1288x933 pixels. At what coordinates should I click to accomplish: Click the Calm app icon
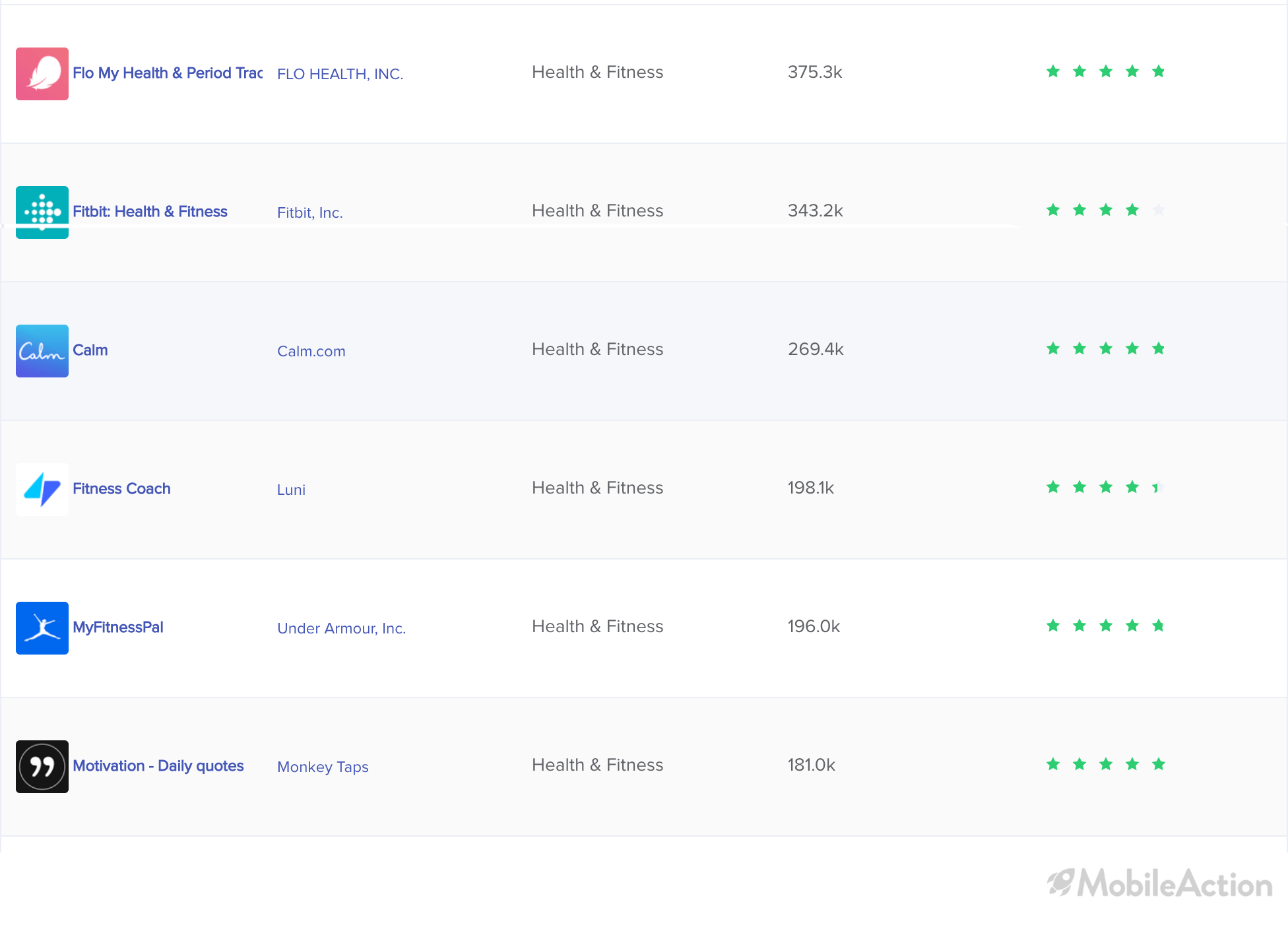[42, 351]
